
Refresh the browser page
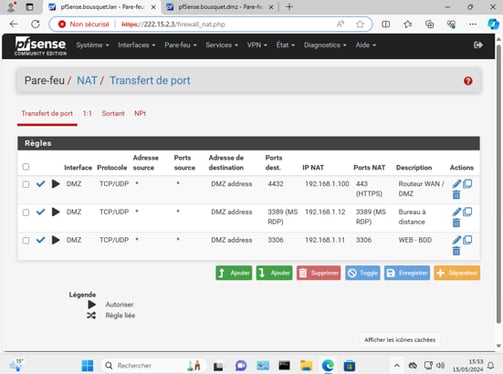tap(35, 24)
